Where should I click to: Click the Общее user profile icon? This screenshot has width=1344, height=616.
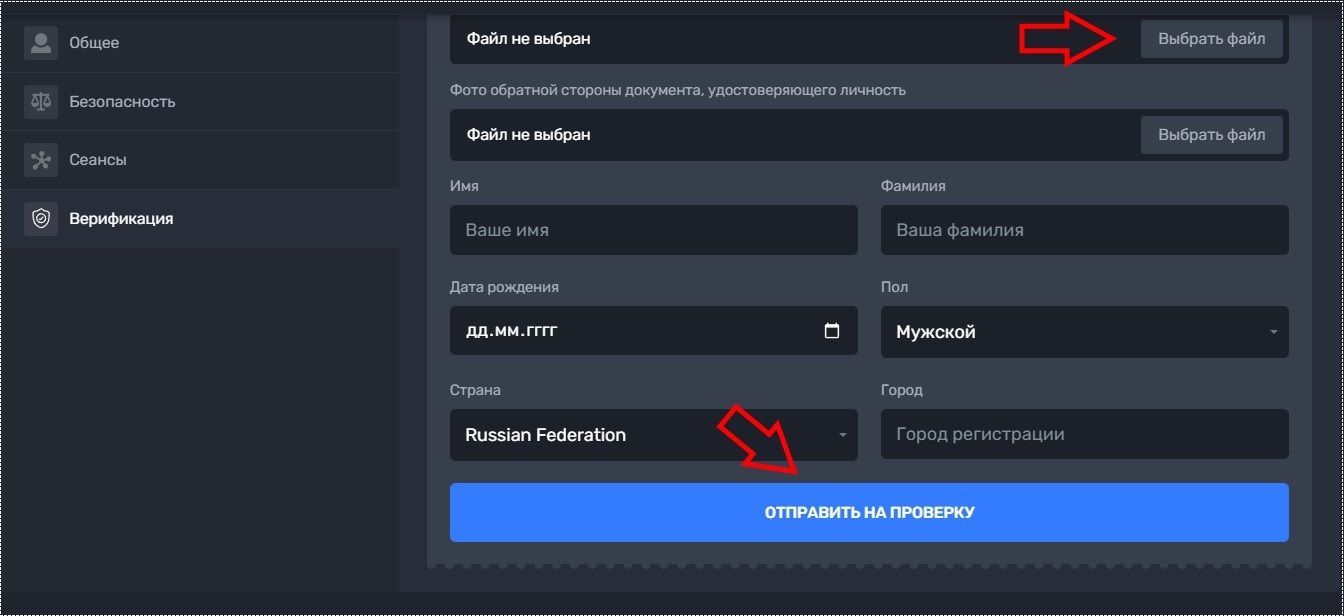[41, 43]
